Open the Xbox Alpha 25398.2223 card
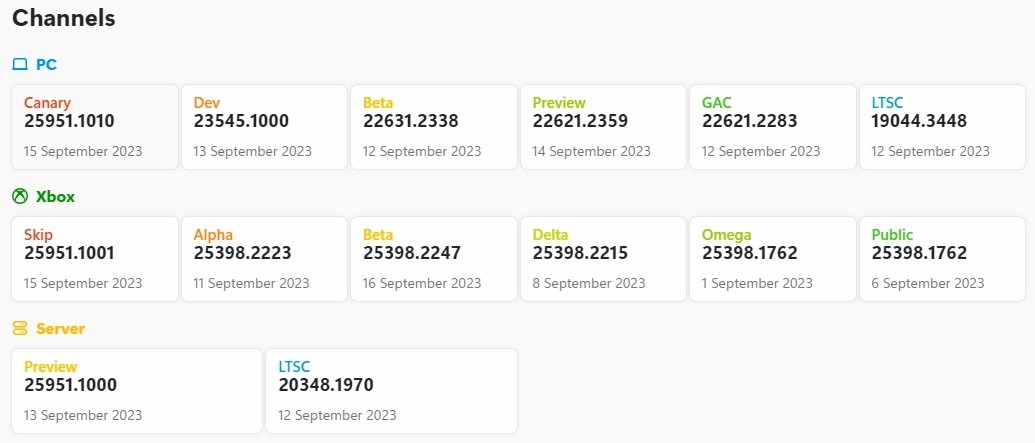This screenshot has width=1035, height=443. point(264,259)
